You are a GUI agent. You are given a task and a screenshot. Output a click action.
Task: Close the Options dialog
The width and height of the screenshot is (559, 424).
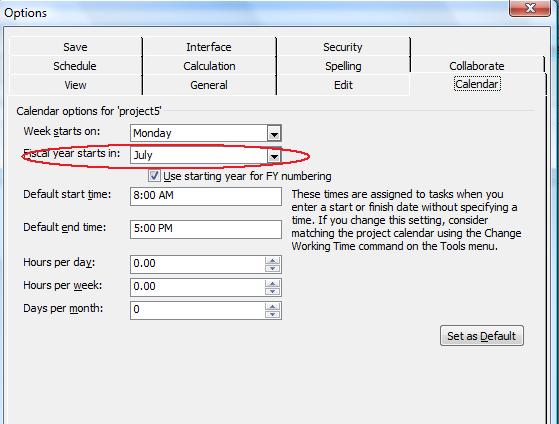pos(530,8)
